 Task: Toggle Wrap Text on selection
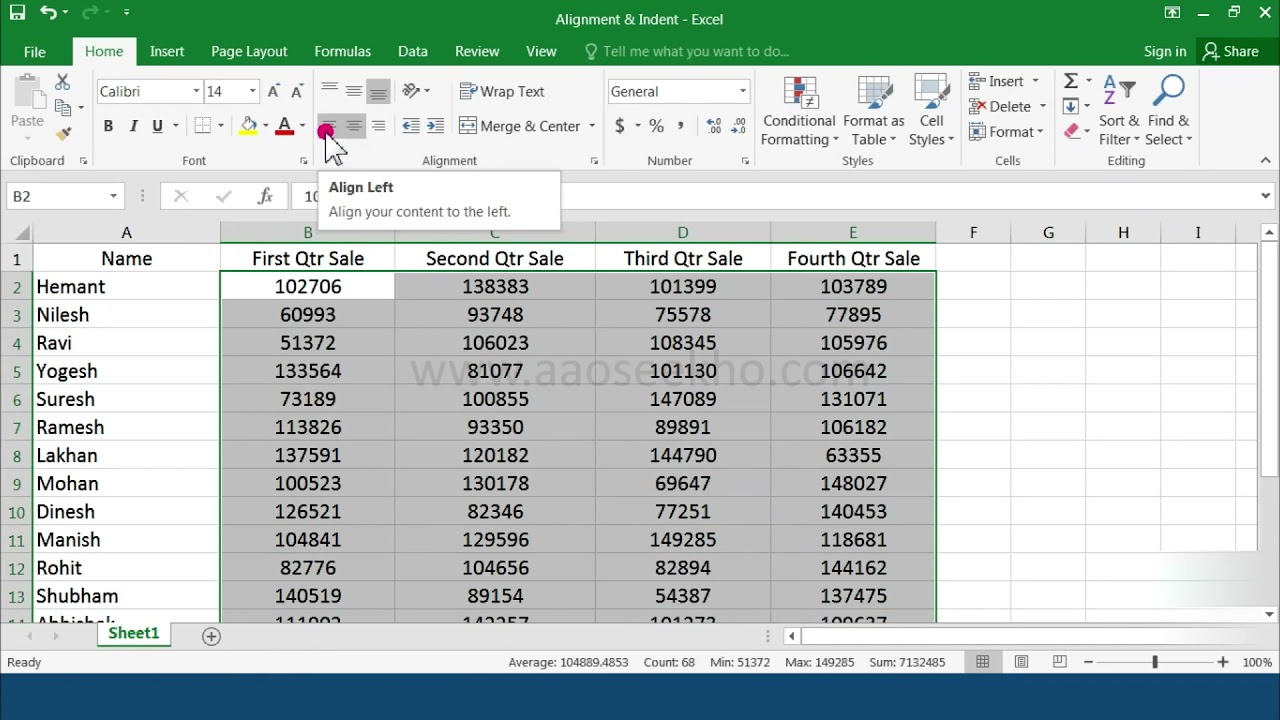tap(502, 91)
